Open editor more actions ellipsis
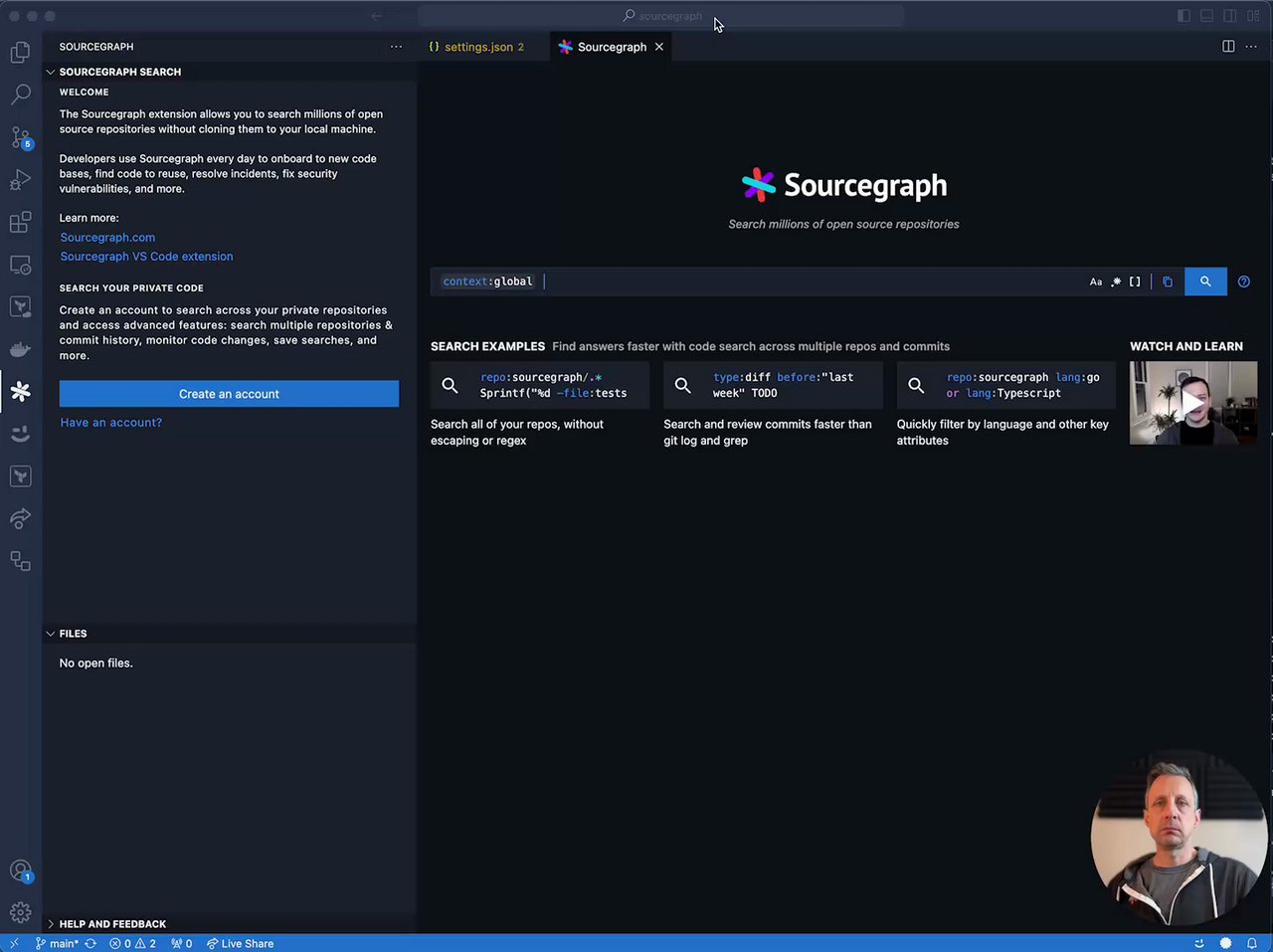1273x952 pixels. [x=1251, y=47]
